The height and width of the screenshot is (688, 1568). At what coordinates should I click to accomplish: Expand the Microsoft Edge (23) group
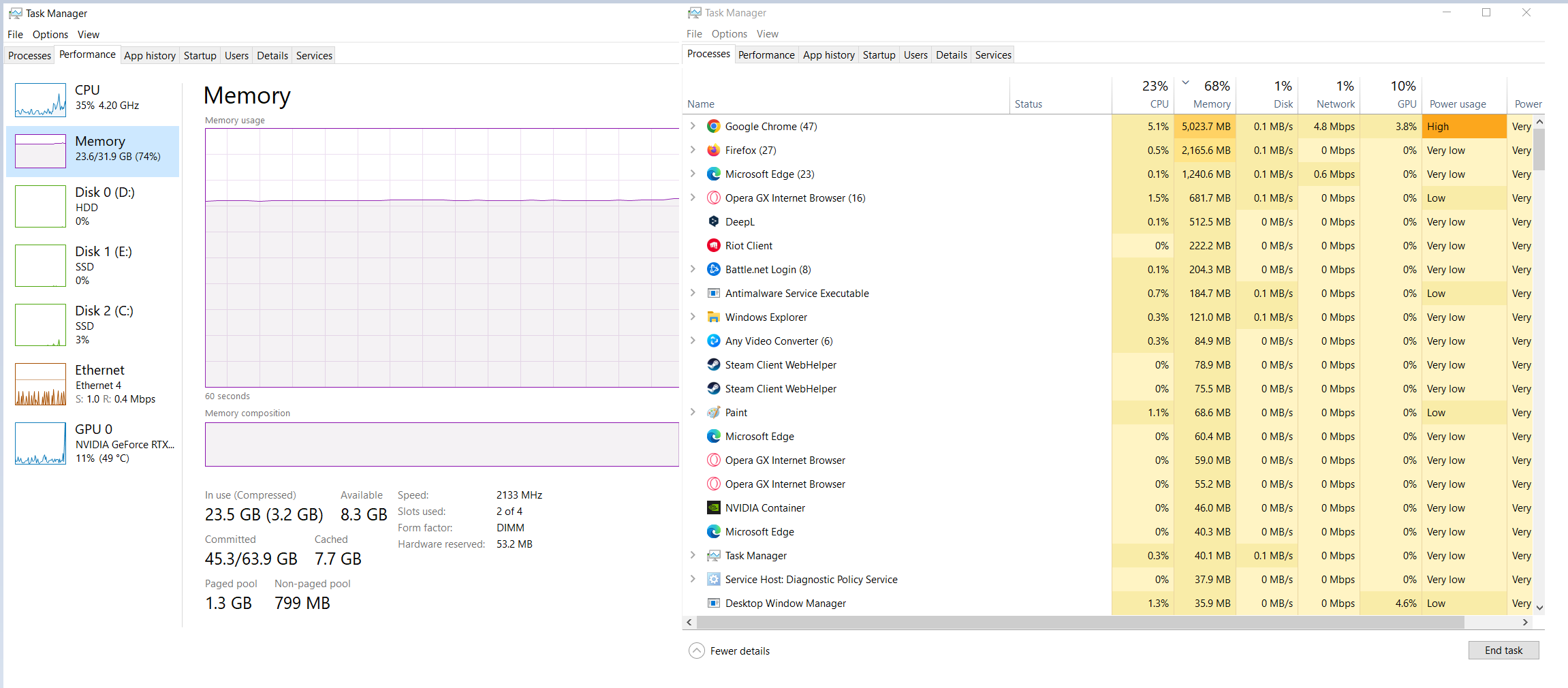[x=693, y=174]
